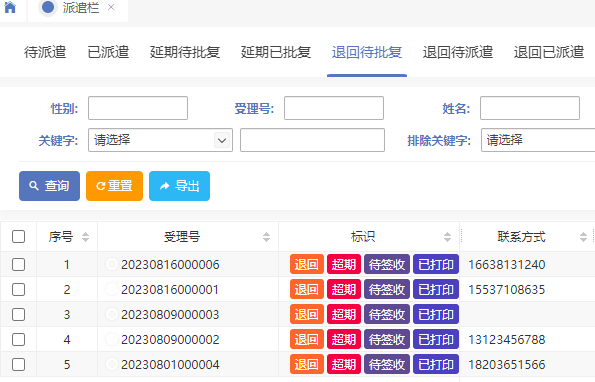The width and height of the screenshot is (595, 382).
Task: Close the 派遣栏 tab
Action: click(x=111, y=7)
